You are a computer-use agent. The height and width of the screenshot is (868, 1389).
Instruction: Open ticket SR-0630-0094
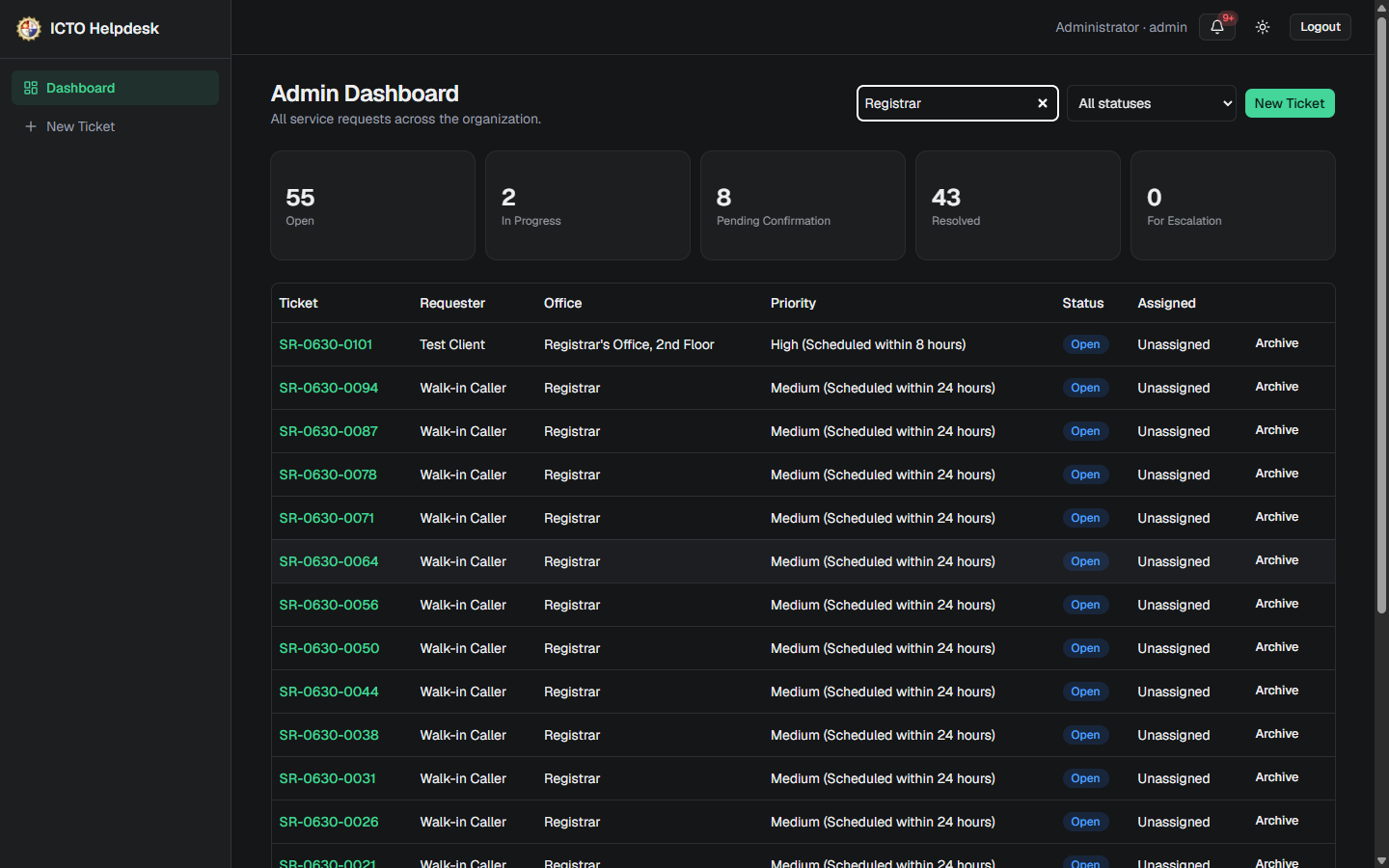tap(329, 388)
